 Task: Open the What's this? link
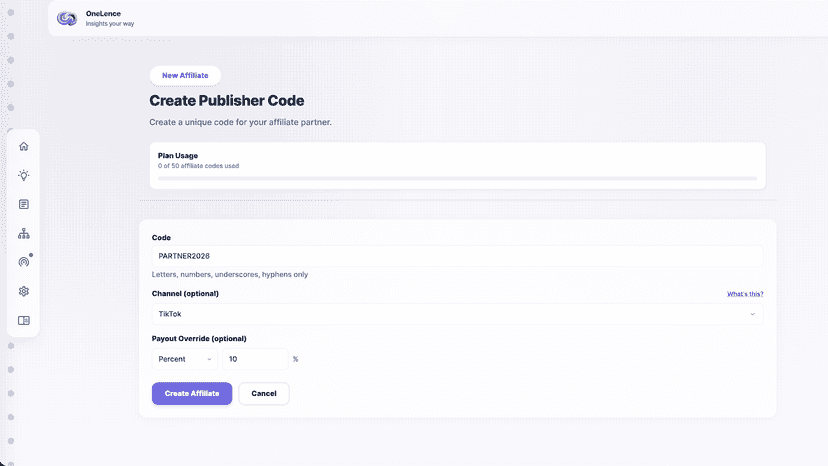[x=745, y=294]
